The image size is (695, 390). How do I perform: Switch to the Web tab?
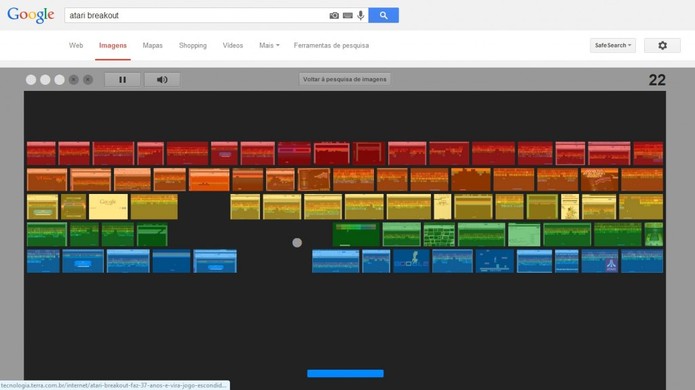point(76,45)
